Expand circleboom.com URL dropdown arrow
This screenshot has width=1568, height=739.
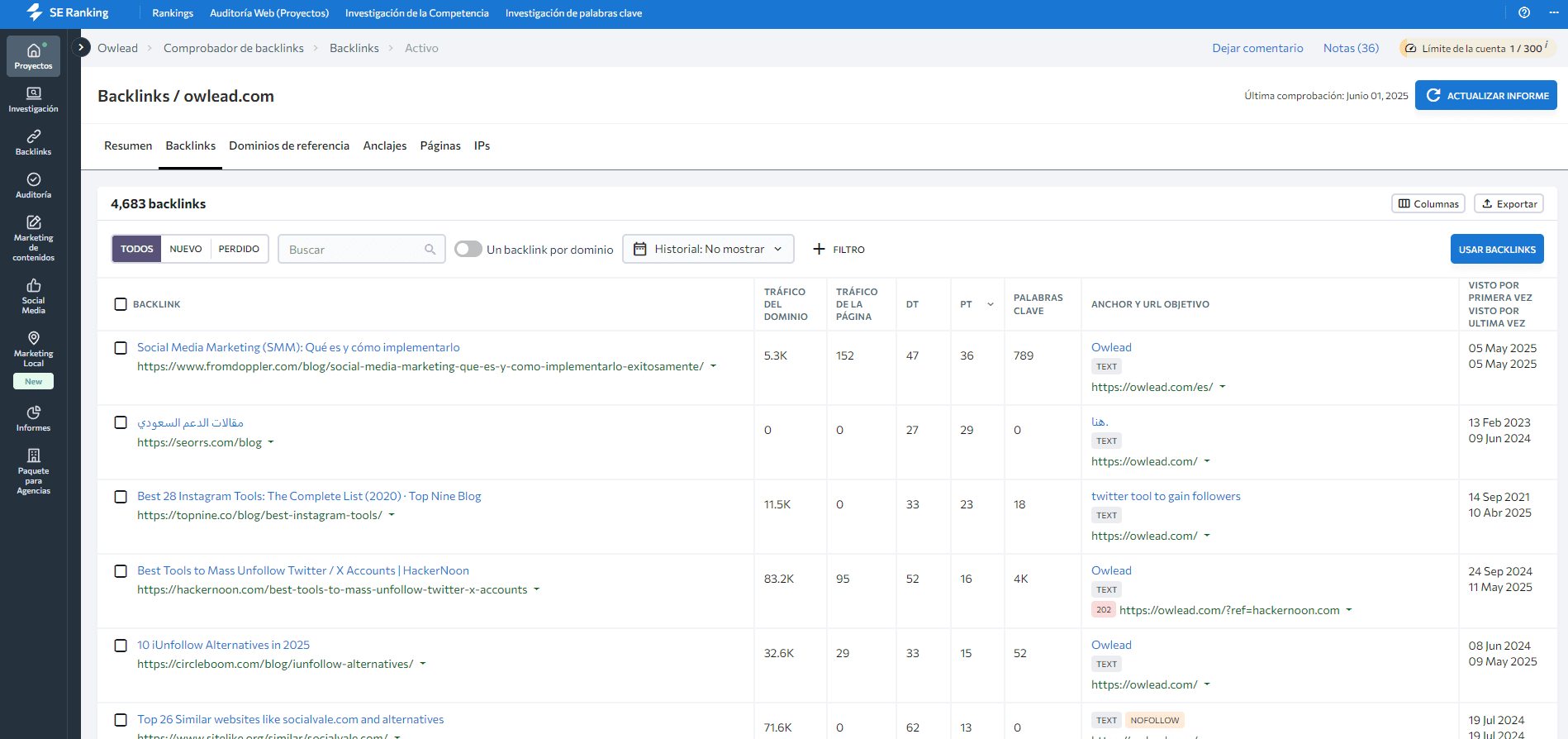pos(423,664)
